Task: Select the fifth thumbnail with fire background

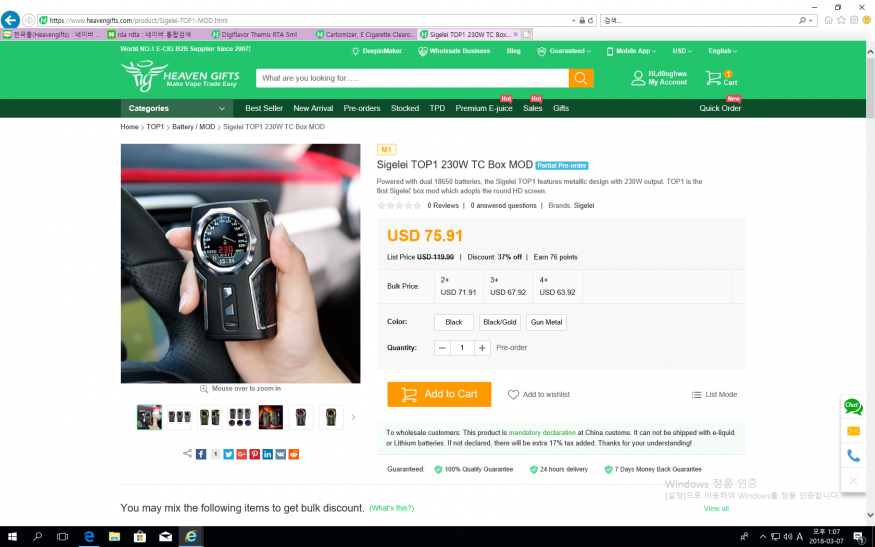Action: (271, 417)
